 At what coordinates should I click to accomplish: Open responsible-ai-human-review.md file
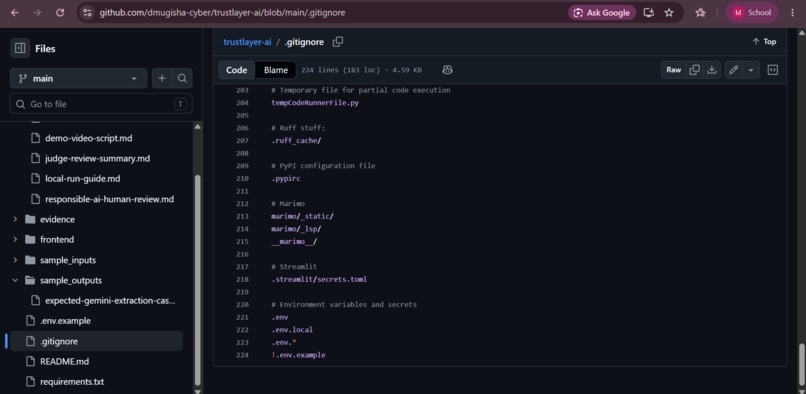(109, 199)
